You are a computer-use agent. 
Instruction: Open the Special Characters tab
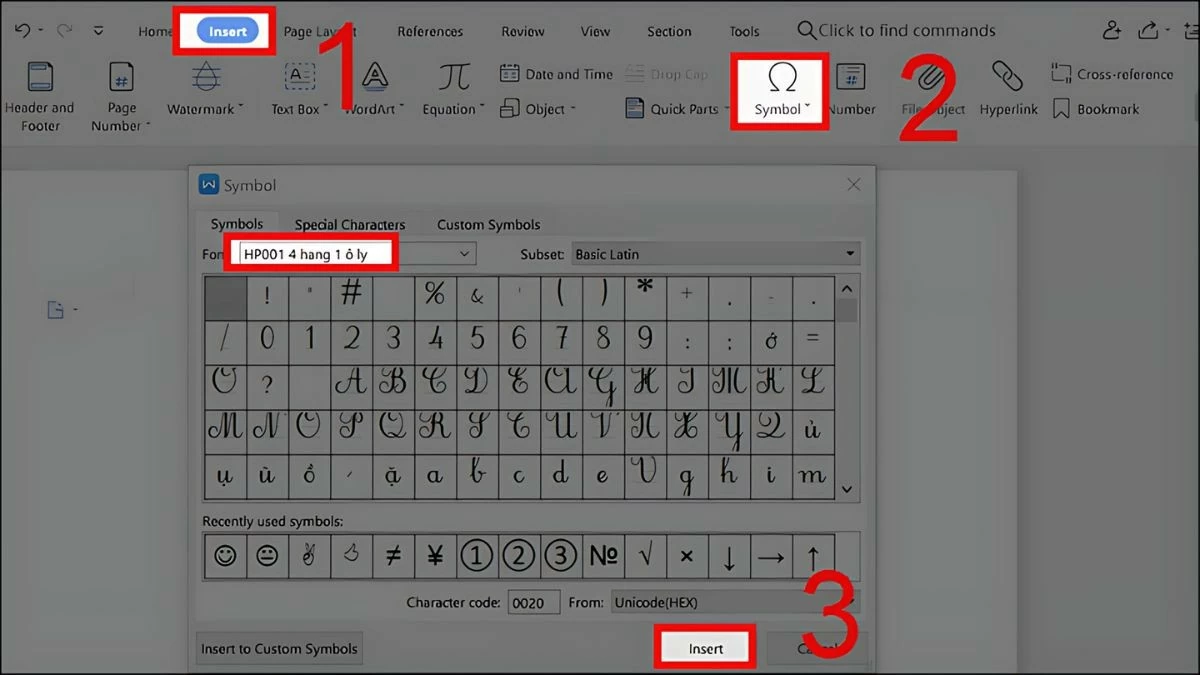(x=350, y=225)
